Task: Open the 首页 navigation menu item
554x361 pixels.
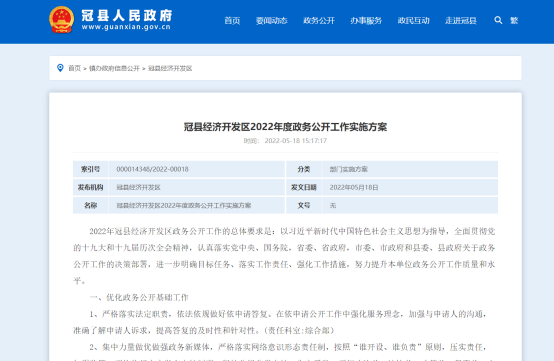Action: tap(232, 20)
